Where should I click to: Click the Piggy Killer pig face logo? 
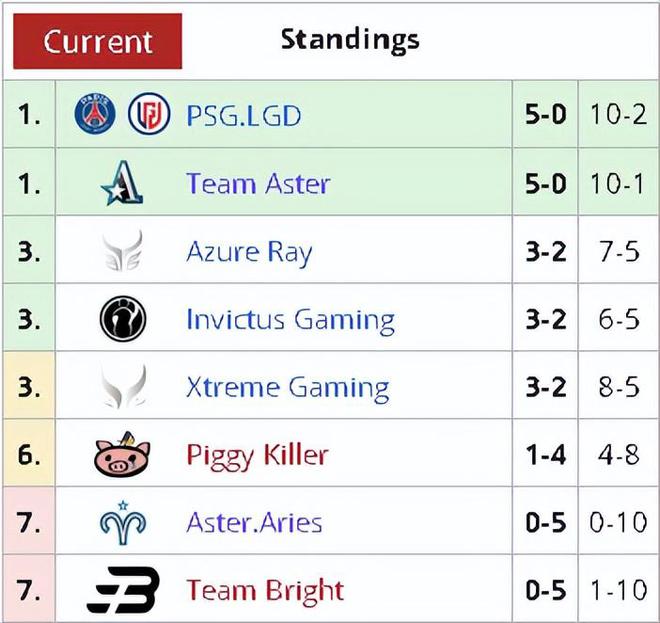tap(122, 455)
